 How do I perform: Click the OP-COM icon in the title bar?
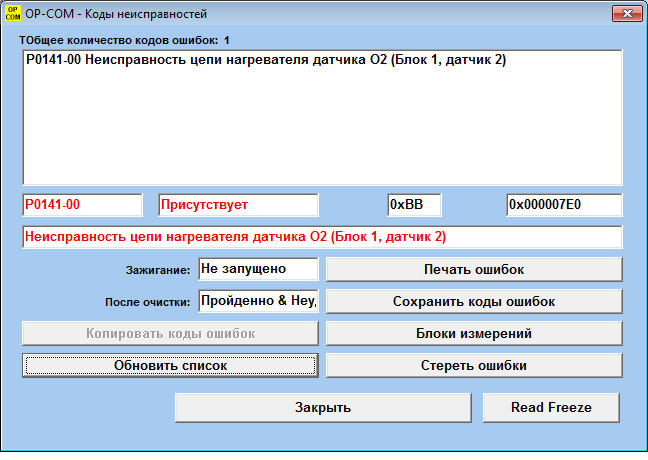tap(12, 13)
